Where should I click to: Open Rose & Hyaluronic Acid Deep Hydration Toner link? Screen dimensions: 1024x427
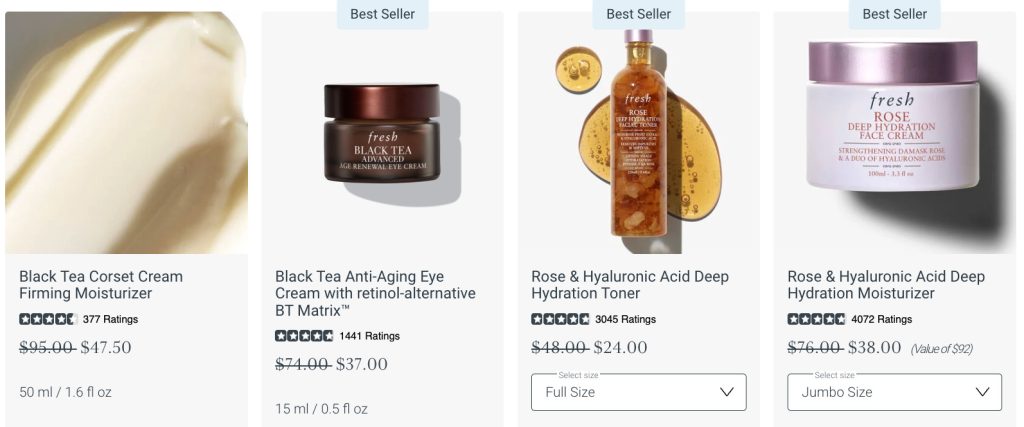tap(630, 285)
